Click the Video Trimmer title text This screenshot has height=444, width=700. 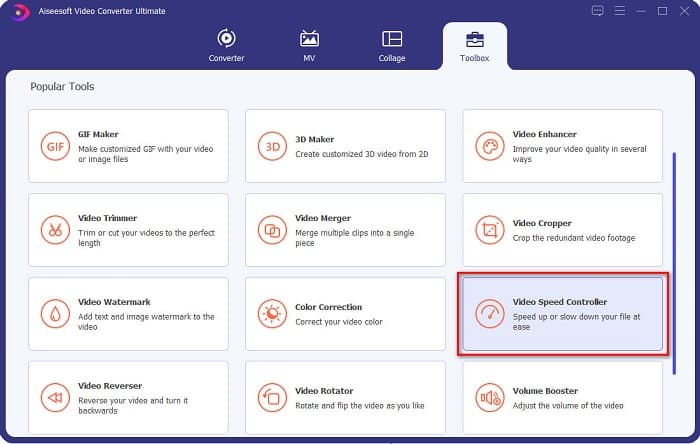[108, 218]
